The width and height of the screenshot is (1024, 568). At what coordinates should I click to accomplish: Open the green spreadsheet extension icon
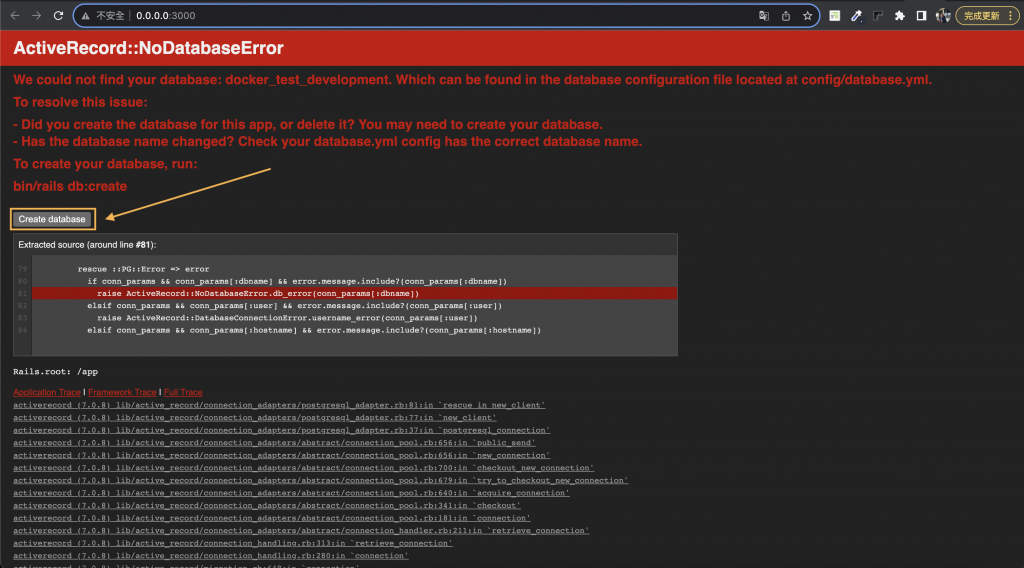tap(835, 16)
